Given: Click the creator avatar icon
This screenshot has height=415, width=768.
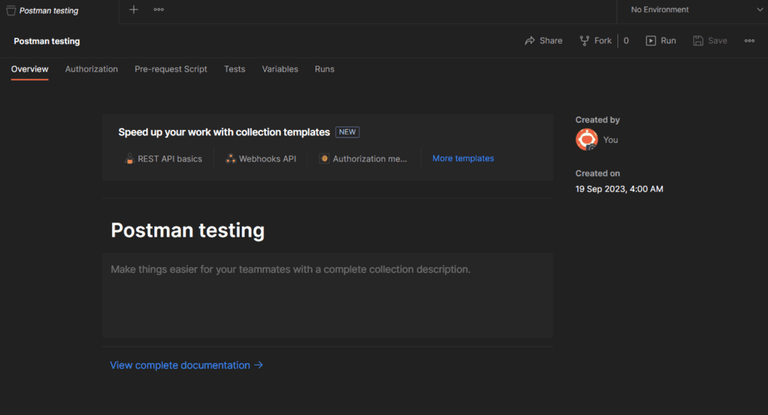Looking at the screenshot, I should 587,140.
